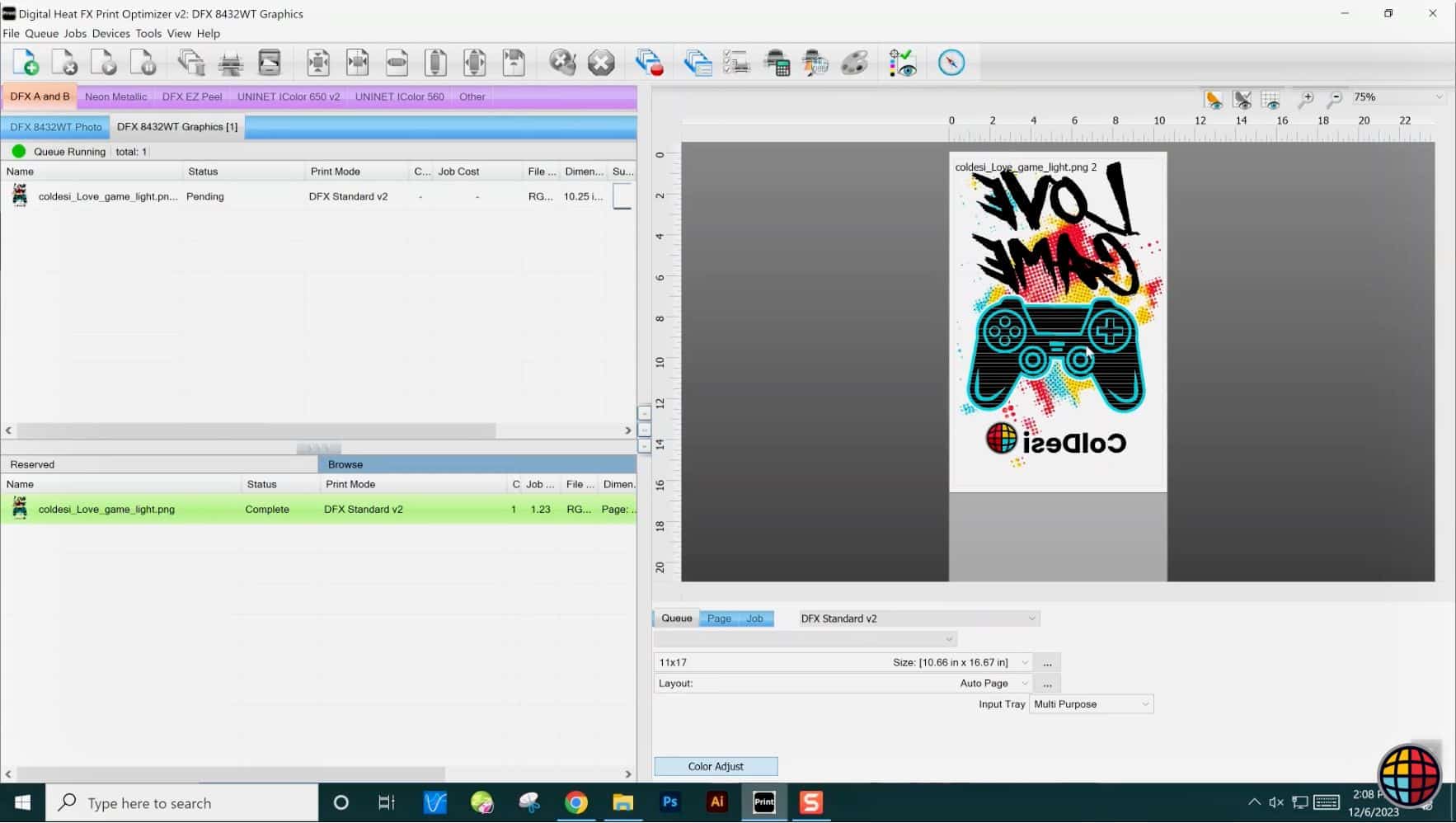The width and height of the screenshot is (1456, 823).
Task: Switch to the Other printer tab
Action: pyautogui.click(x=472, y=96)
